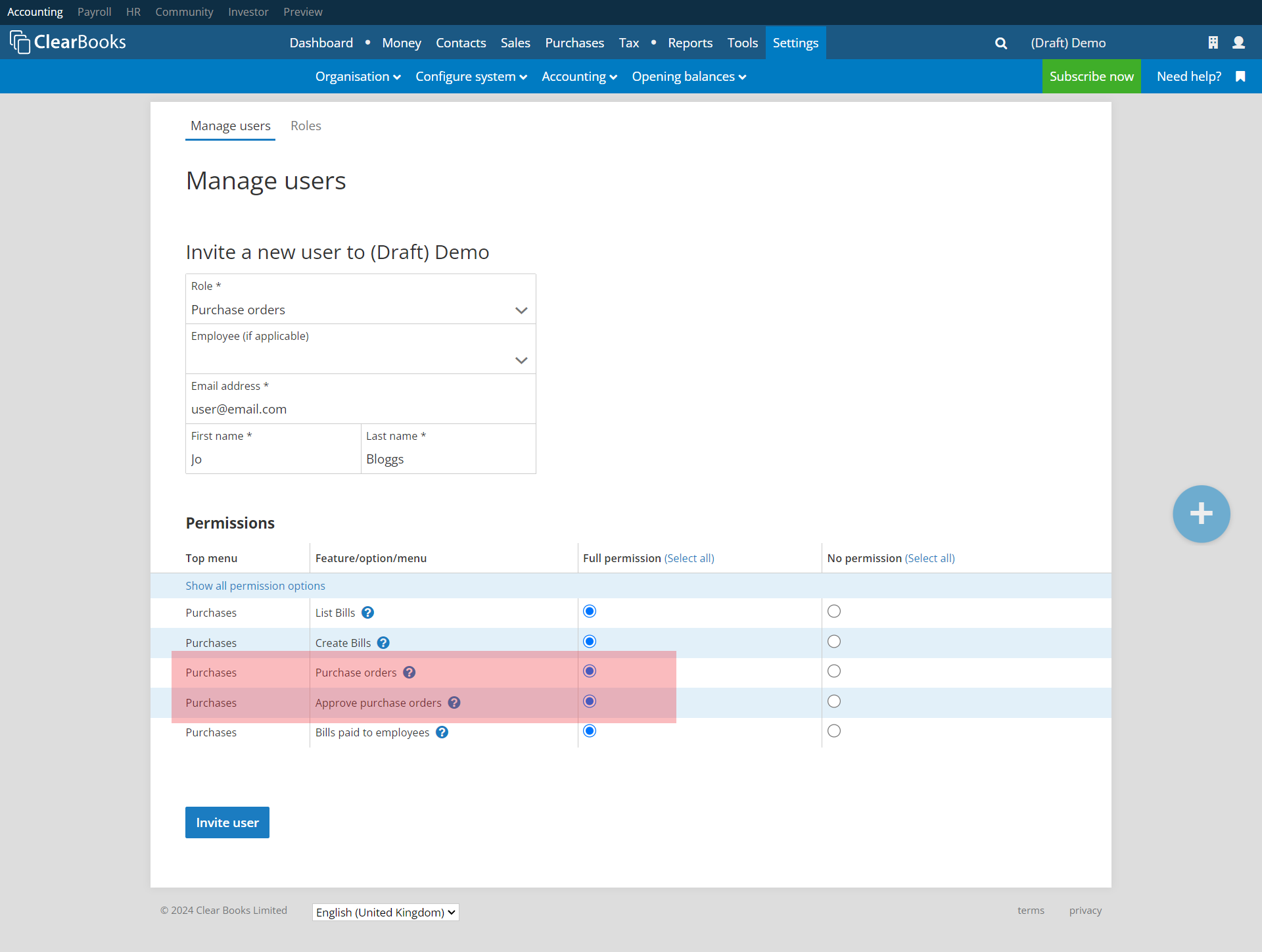
Task: Expand the Role dropdown
Action: [x=360, y=310]
